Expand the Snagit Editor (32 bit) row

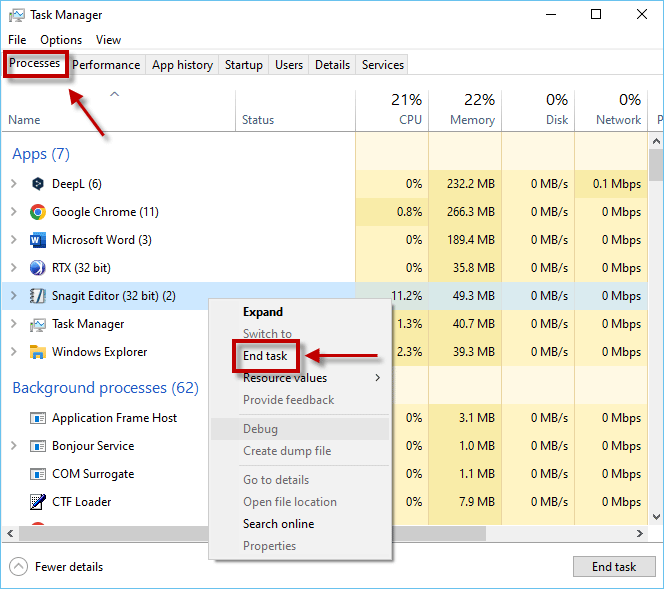point(14,296)
